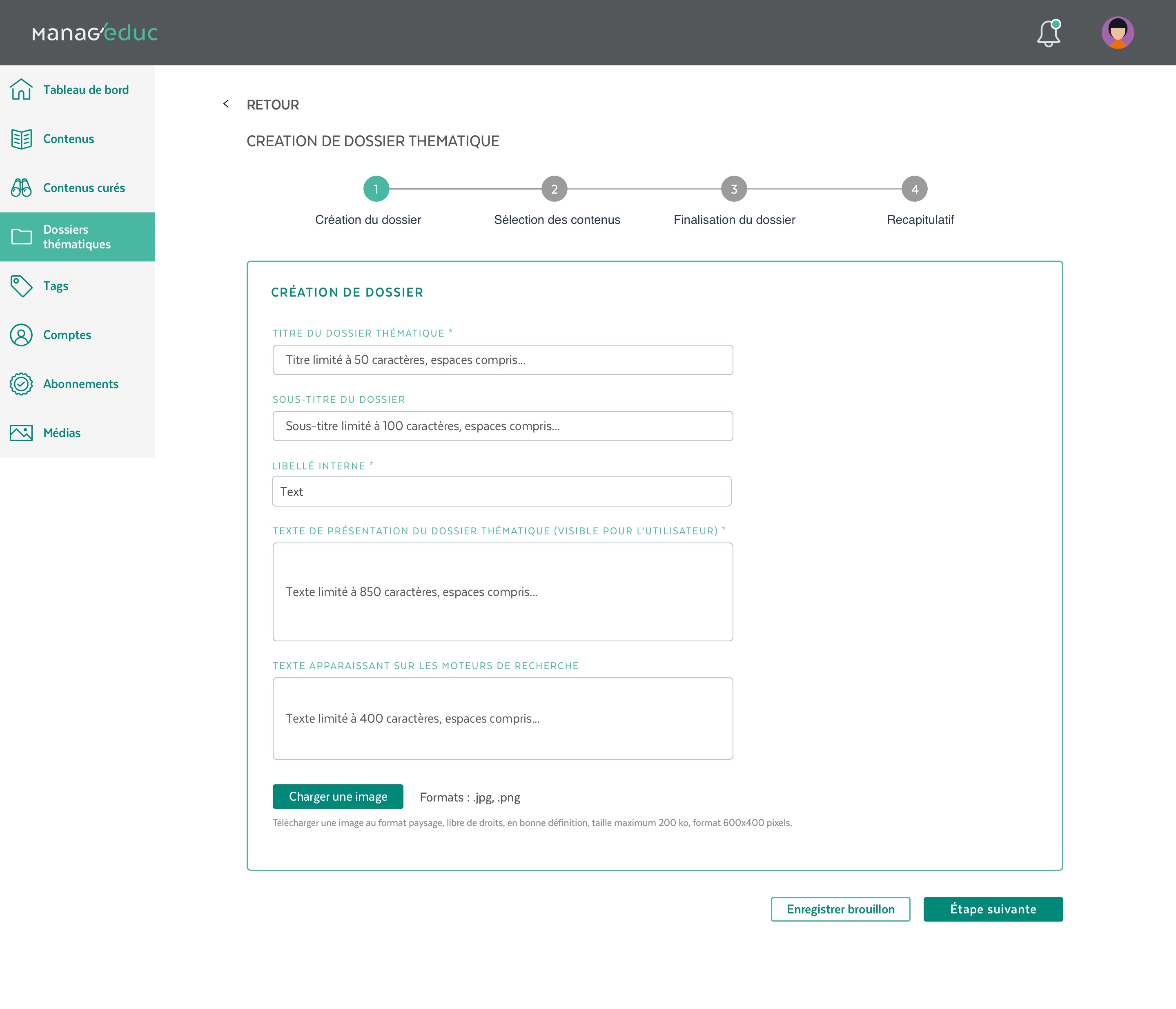Select step 1 circle

[x=376, y=189]
